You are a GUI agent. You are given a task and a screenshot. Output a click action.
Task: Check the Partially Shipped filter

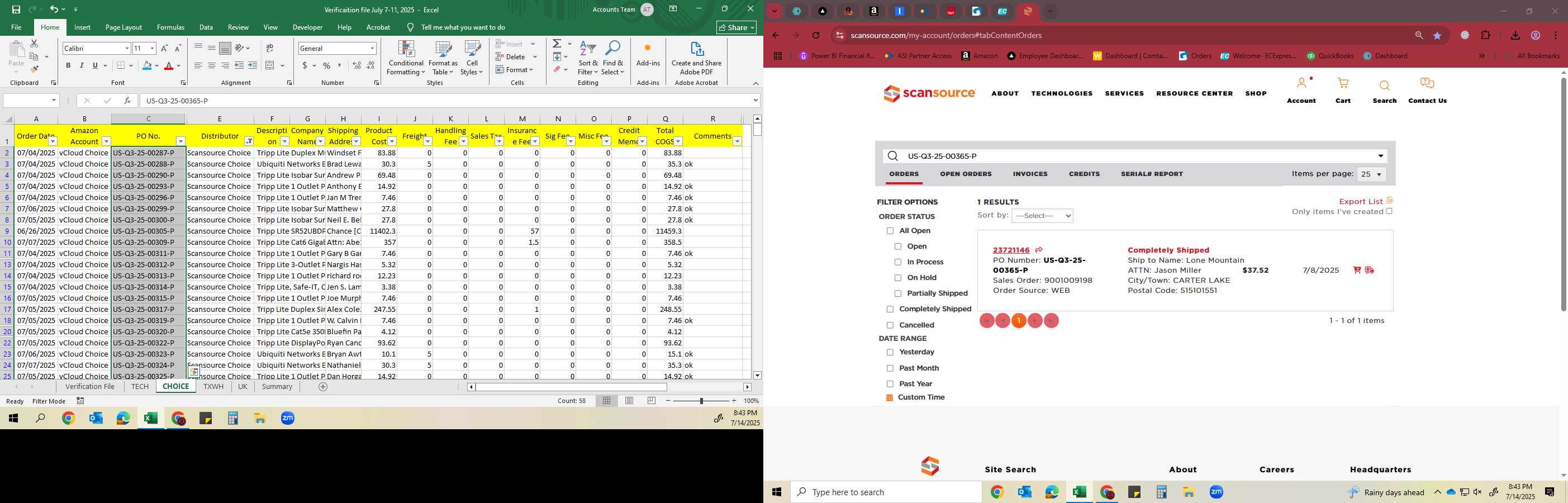897,293
